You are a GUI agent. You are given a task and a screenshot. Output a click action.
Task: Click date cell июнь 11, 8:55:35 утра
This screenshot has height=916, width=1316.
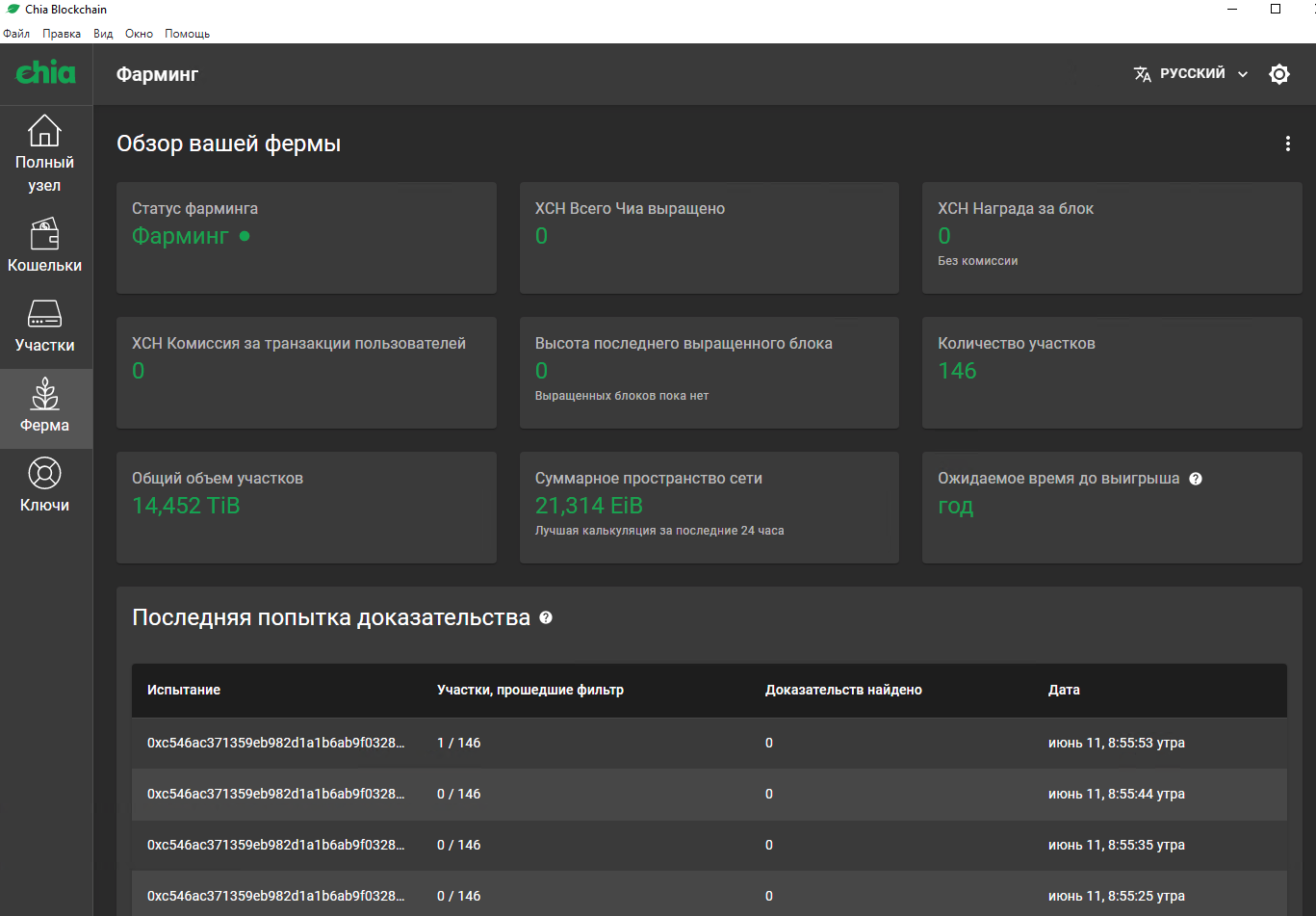point(1117,845)
